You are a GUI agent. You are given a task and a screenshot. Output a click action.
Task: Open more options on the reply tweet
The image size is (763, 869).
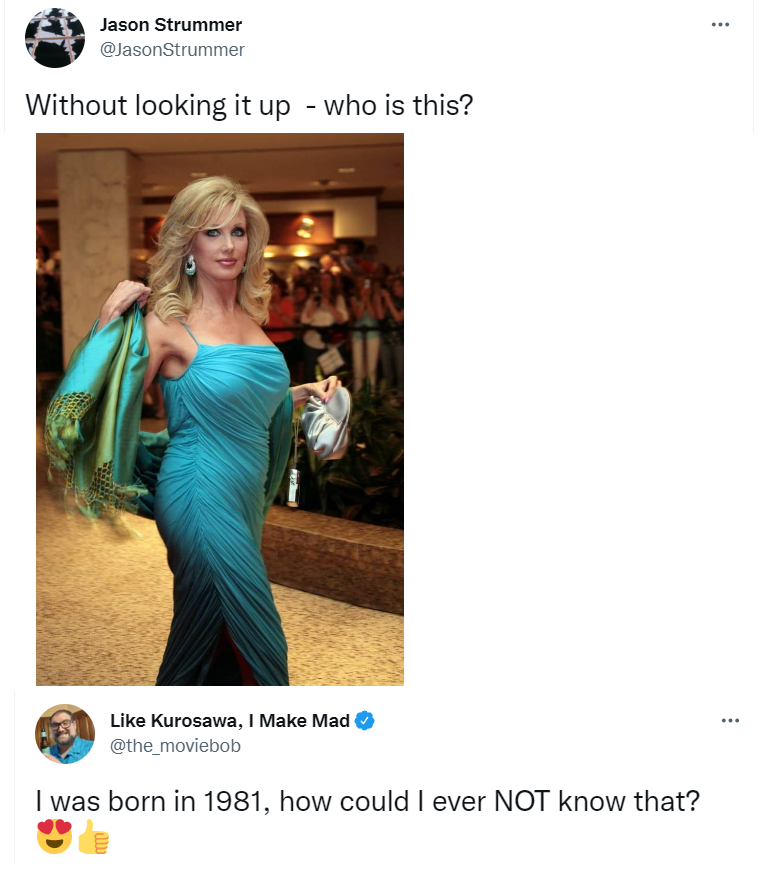730,720
